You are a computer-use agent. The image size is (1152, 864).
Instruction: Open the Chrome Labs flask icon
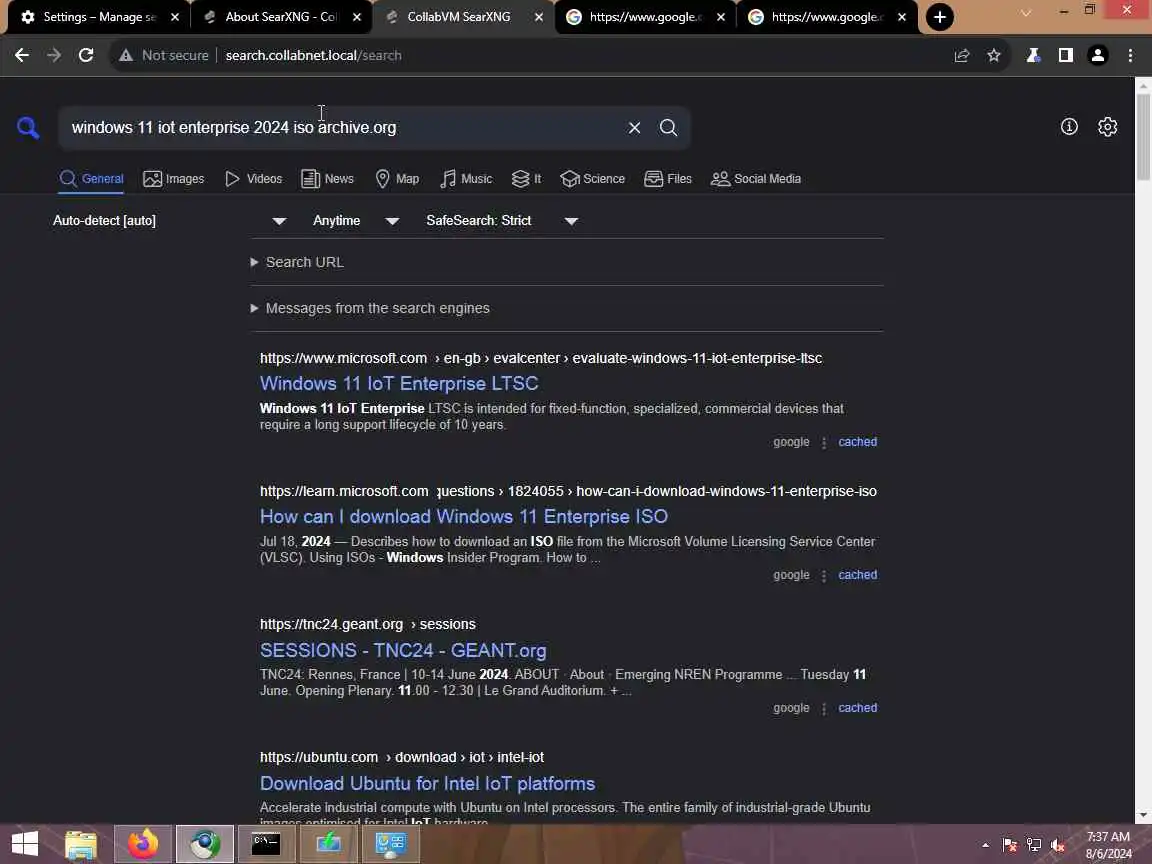pyautogui.click(x=1033, y=55)
